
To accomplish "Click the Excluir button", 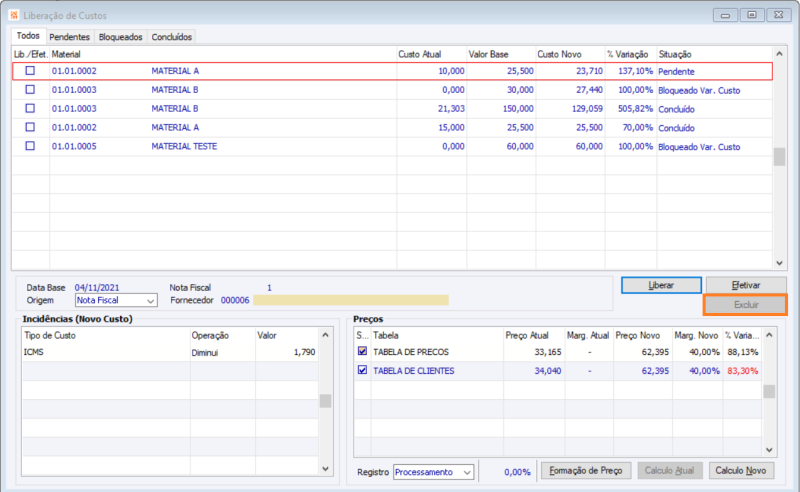I will (x=745, y=305).
